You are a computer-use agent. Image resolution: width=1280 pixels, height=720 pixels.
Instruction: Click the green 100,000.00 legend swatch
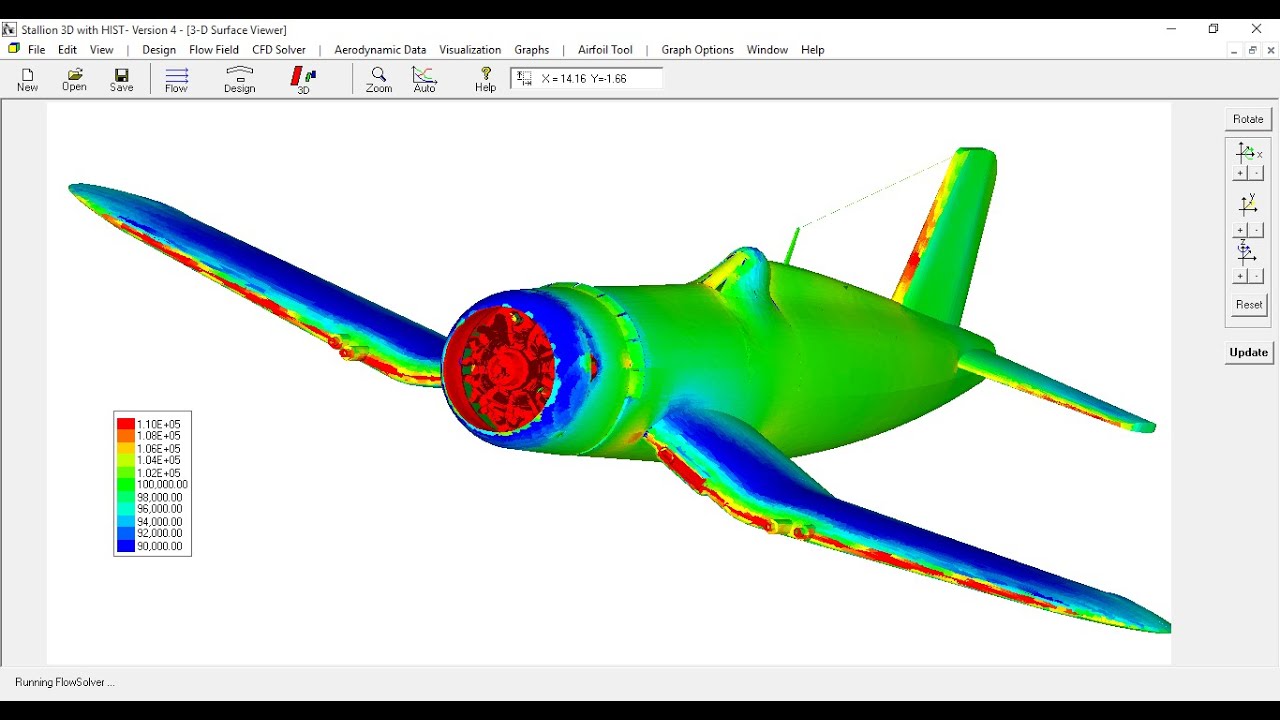(126, 485)
